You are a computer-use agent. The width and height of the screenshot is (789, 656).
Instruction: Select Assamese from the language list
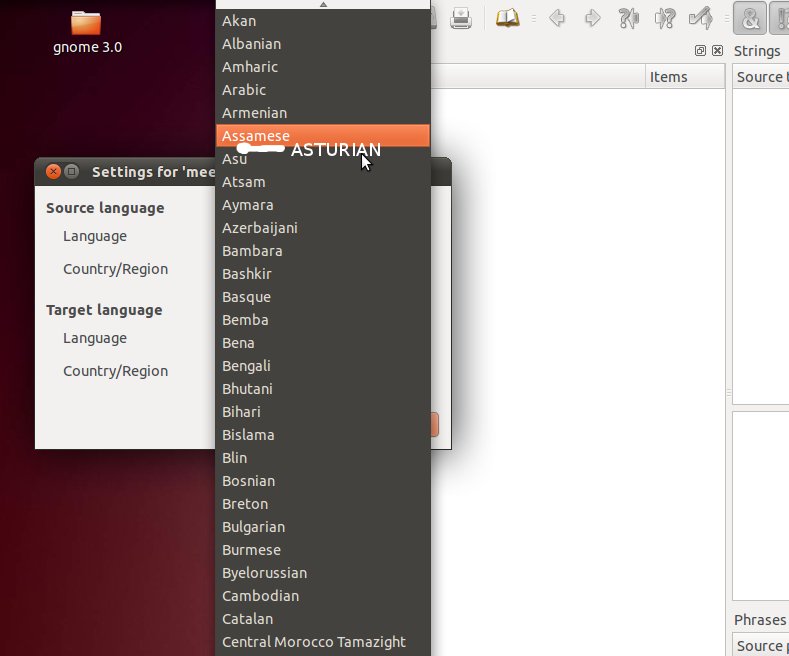point(256,136)
